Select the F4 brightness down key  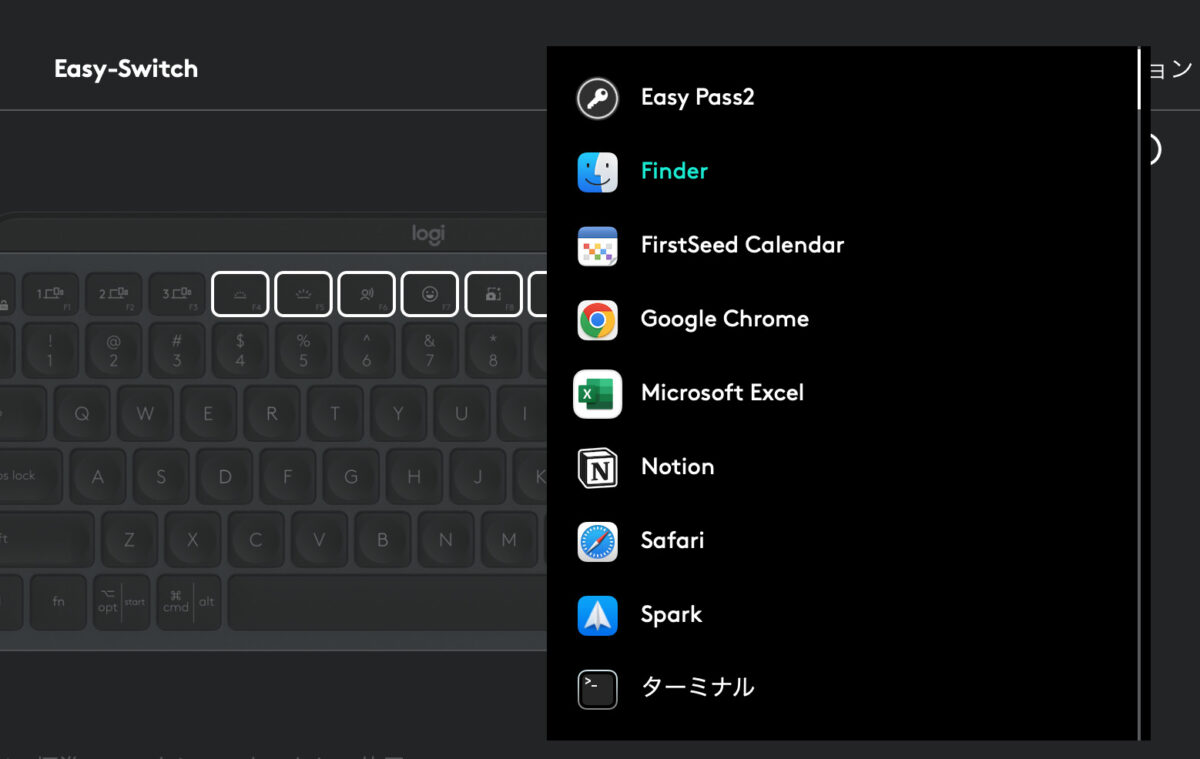click(x=240, y=294)
